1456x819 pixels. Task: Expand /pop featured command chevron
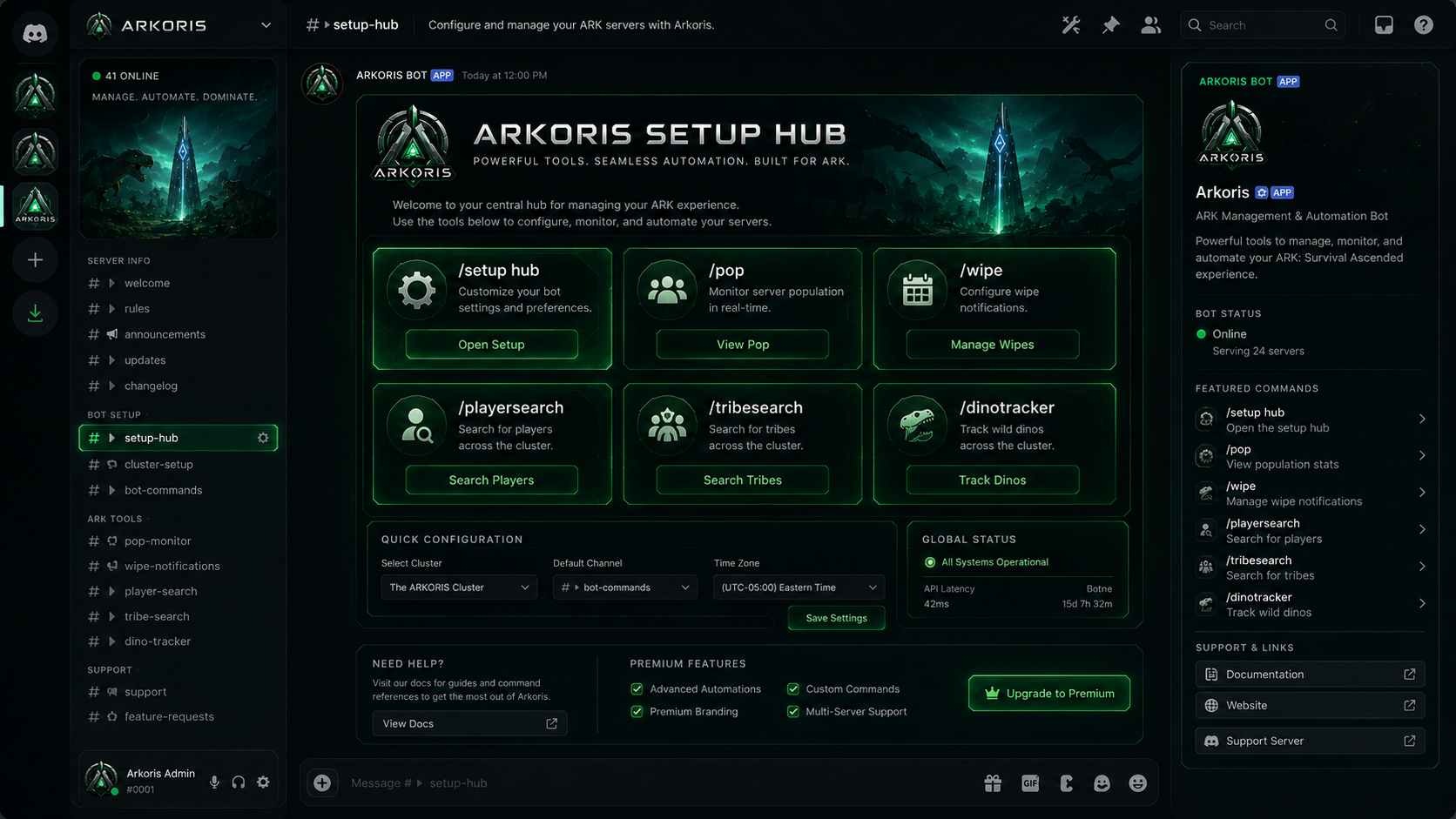tap(1422, 456)
